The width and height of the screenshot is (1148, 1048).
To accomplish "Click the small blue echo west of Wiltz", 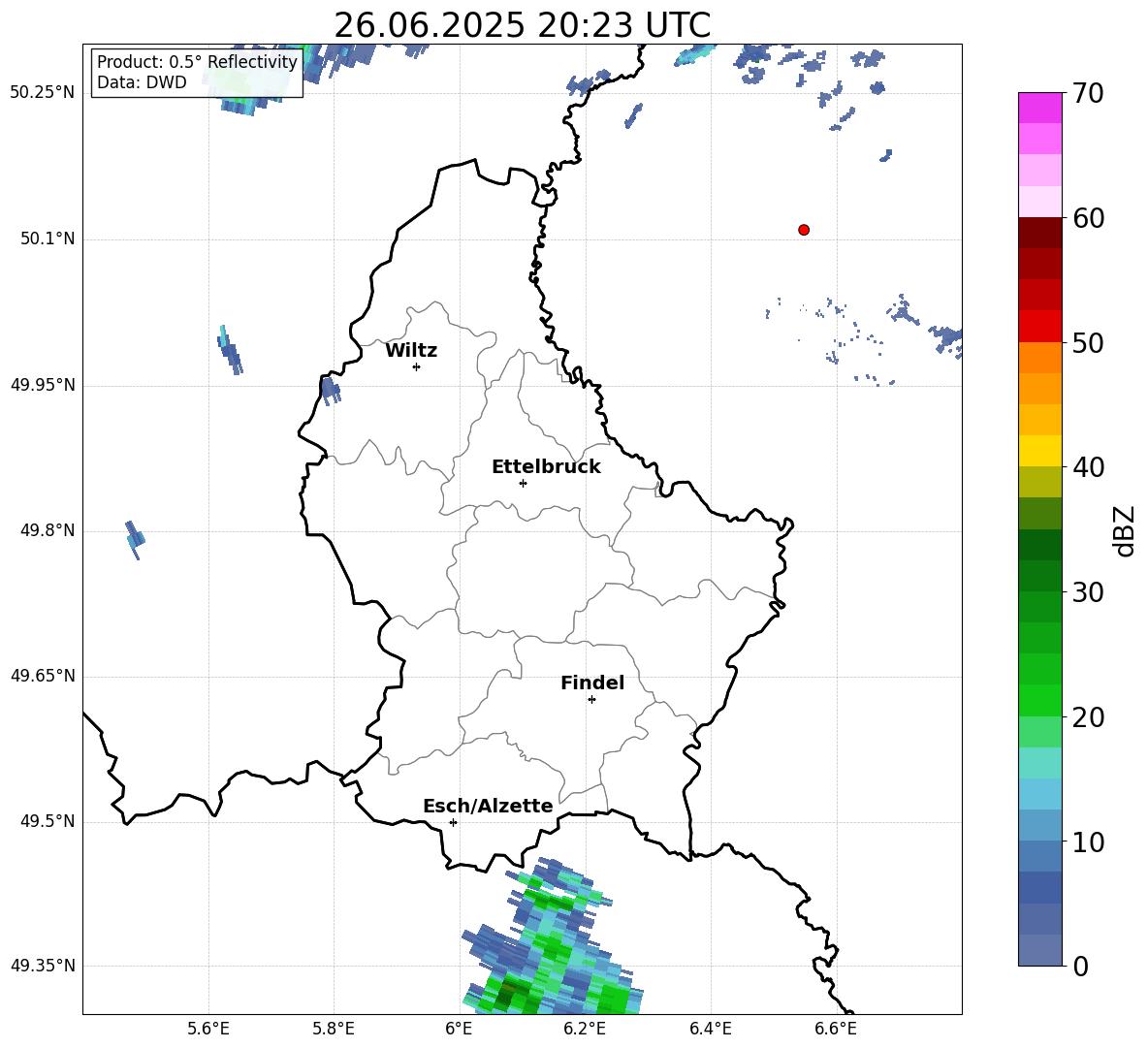I will (x=230, y=350).
